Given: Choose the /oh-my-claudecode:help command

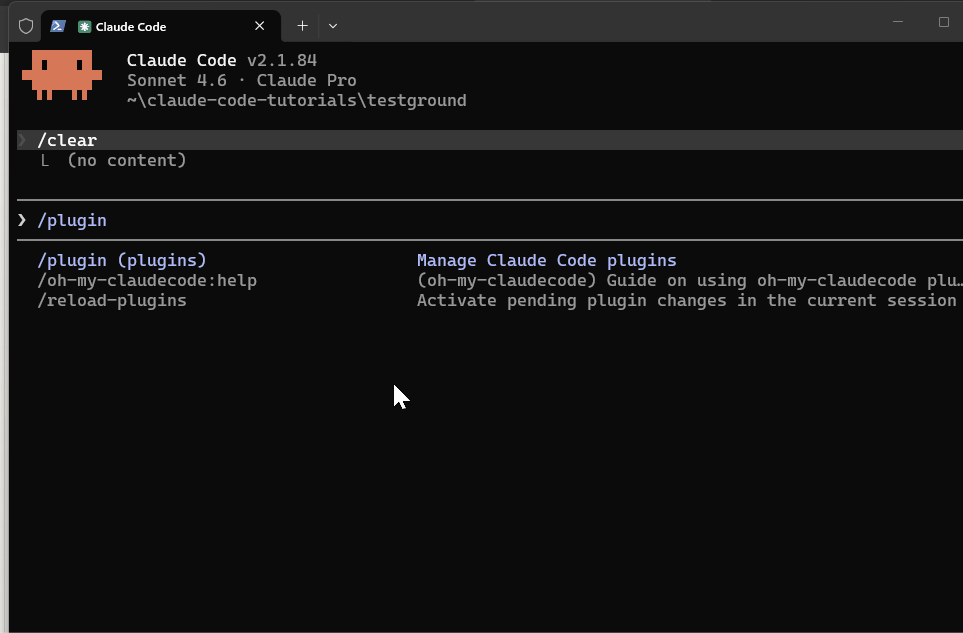Looking at the screenshot, I should coord(147,280).
